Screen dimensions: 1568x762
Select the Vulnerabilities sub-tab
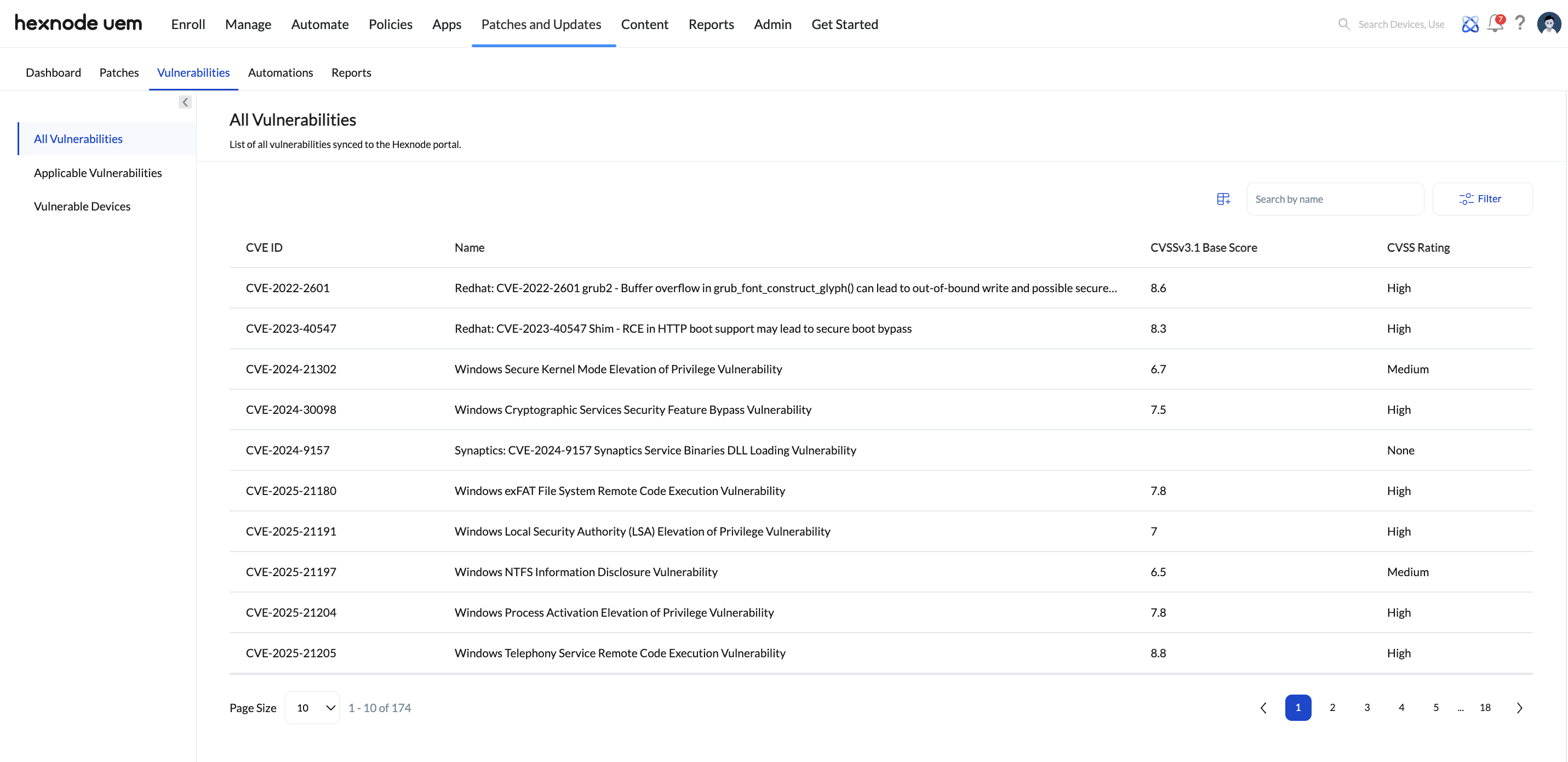click(193, 72)
